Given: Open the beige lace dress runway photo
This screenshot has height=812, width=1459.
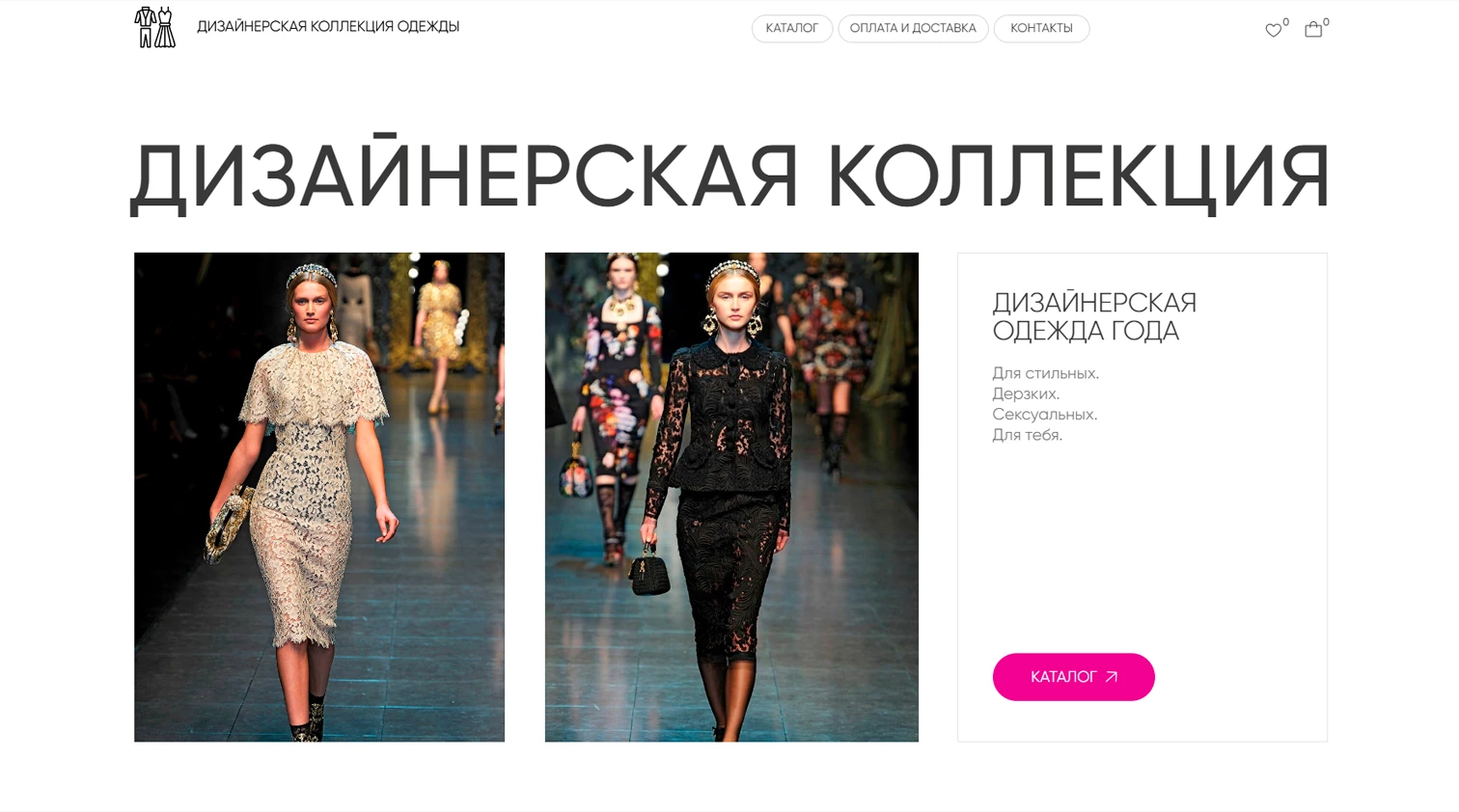Looking at the screenshot, I should (x=319, y=497).
